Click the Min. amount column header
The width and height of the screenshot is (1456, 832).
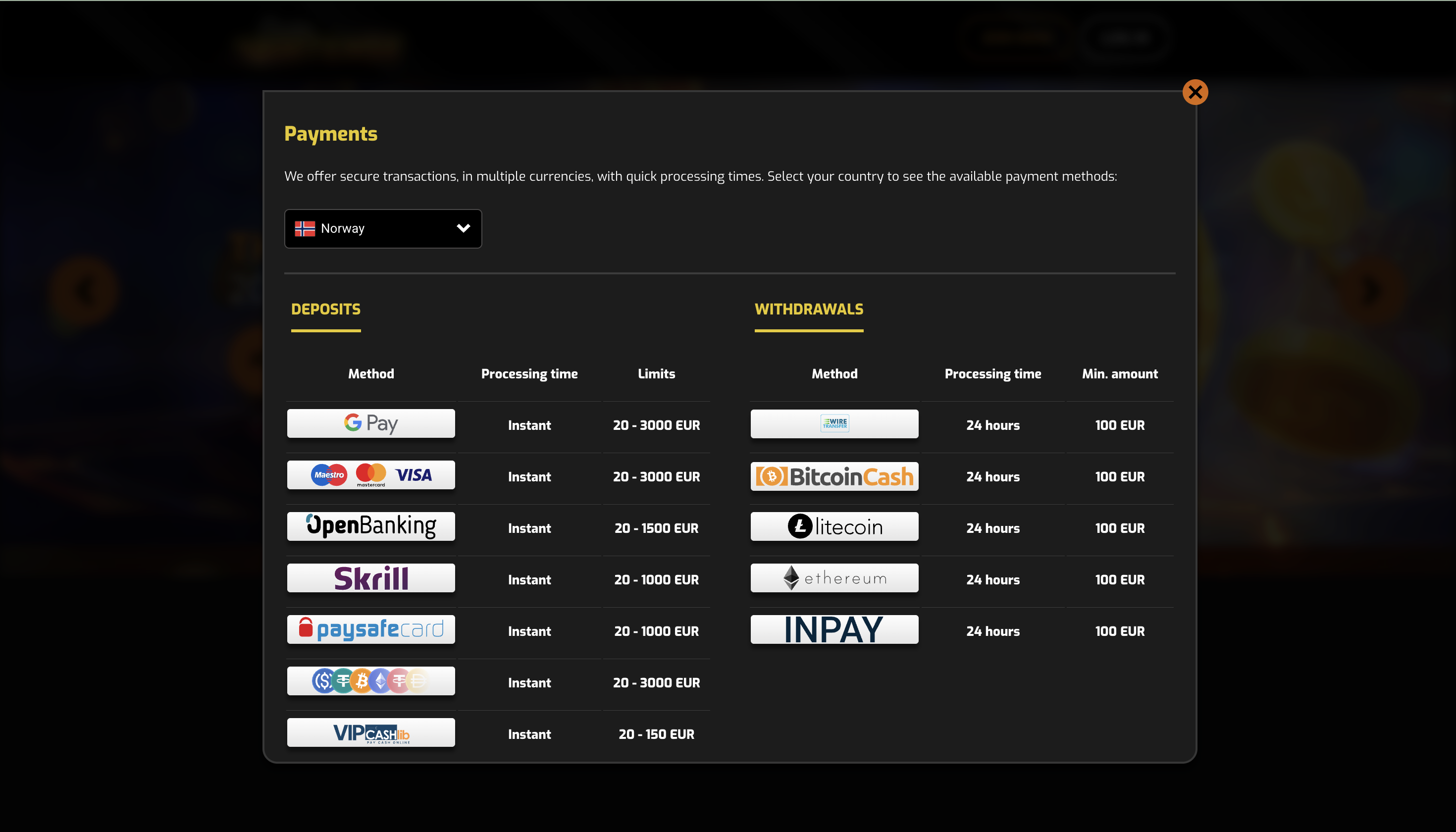tap(1119, 374)
